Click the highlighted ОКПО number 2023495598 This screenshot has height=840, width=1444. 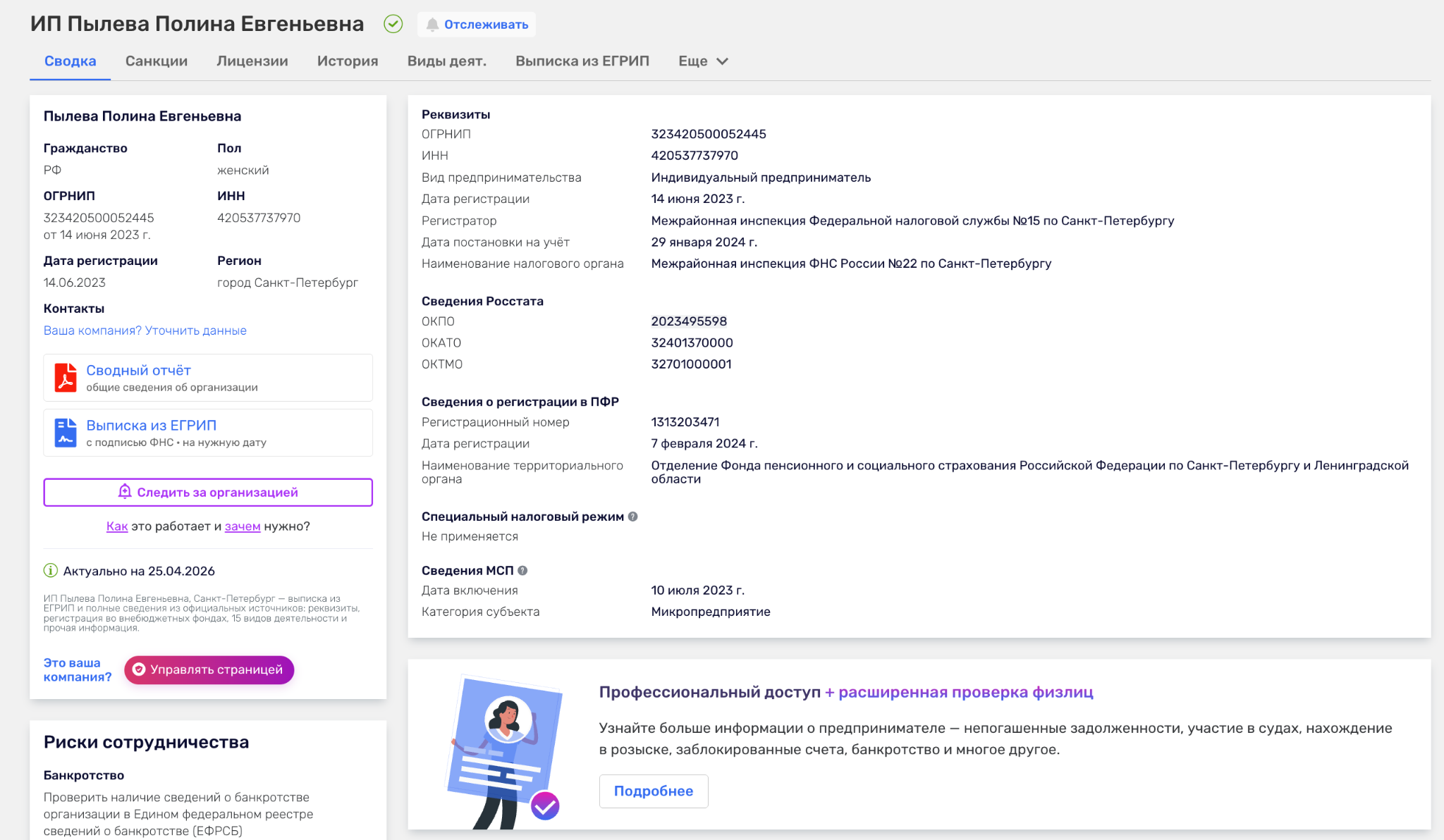[x=689, y=321]
